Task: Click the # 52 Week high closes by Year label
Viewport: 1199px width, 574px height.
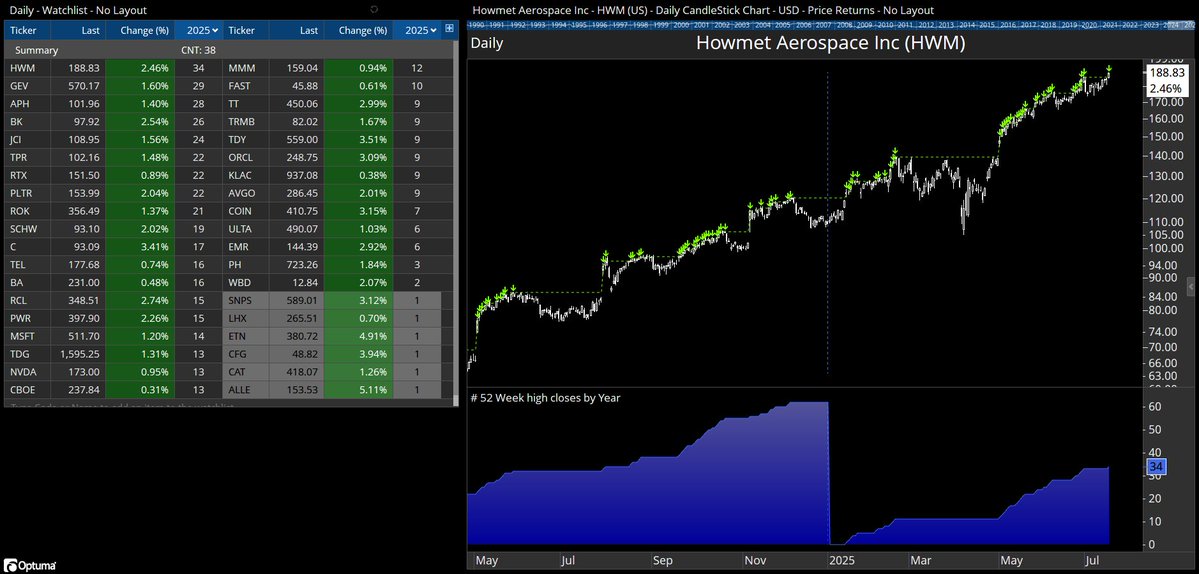Action: (x=545, y=397)
